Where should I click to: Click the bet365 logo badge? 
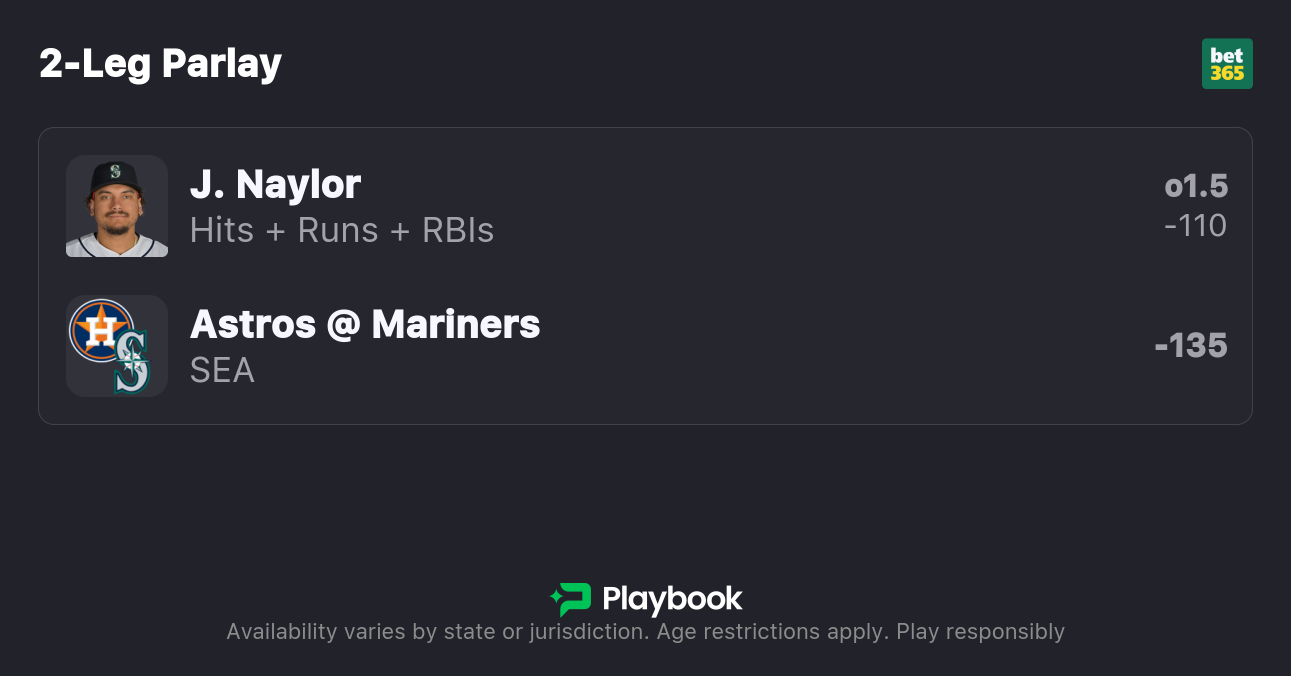(x=1227, y=64)
